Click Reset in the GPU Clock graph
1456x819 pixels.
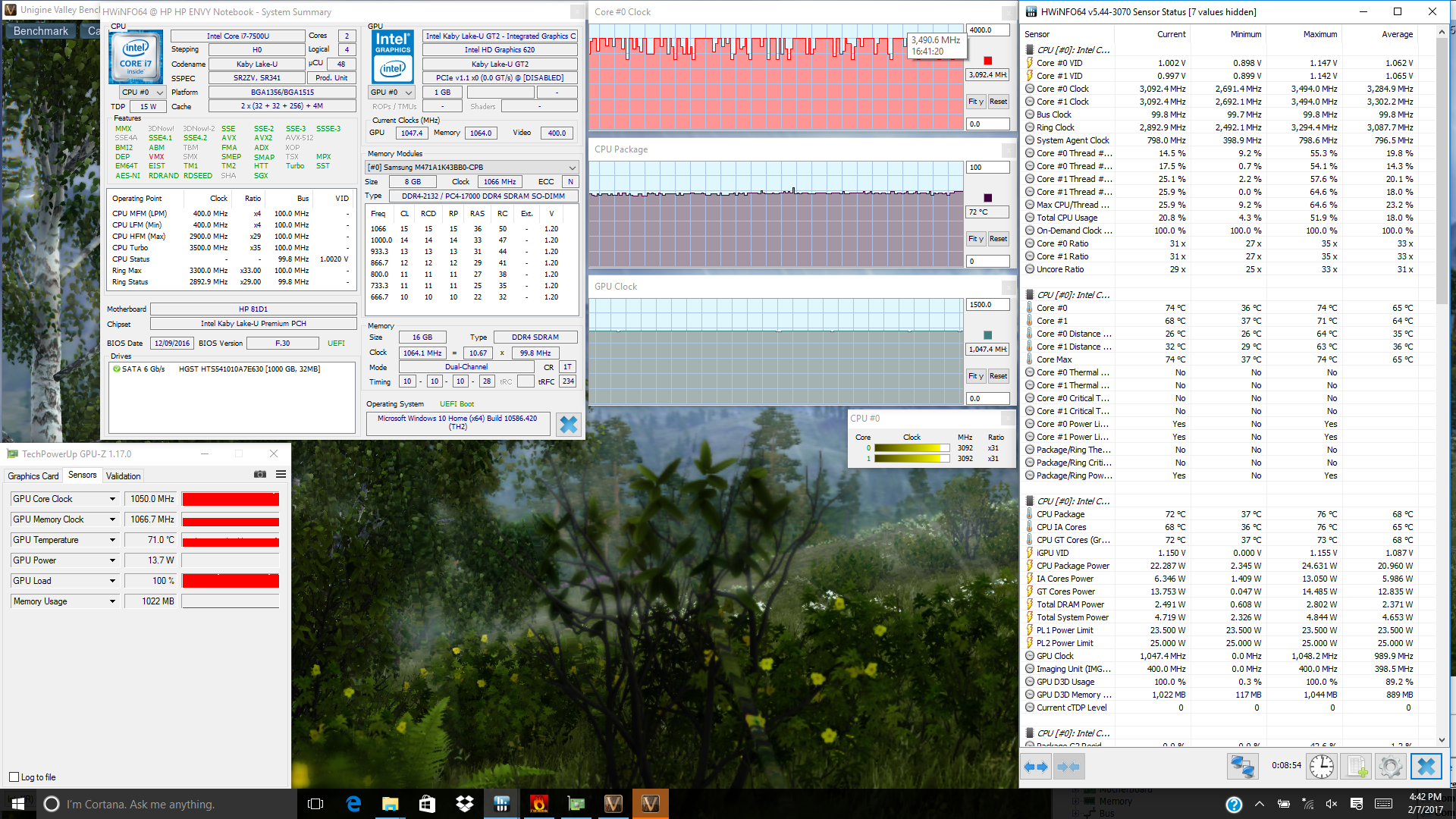tap(998, 376)
